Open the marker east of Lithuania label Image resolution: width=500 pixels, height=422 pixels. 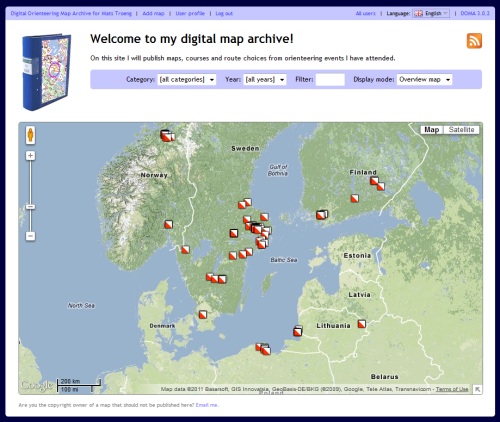coord(362,324)
